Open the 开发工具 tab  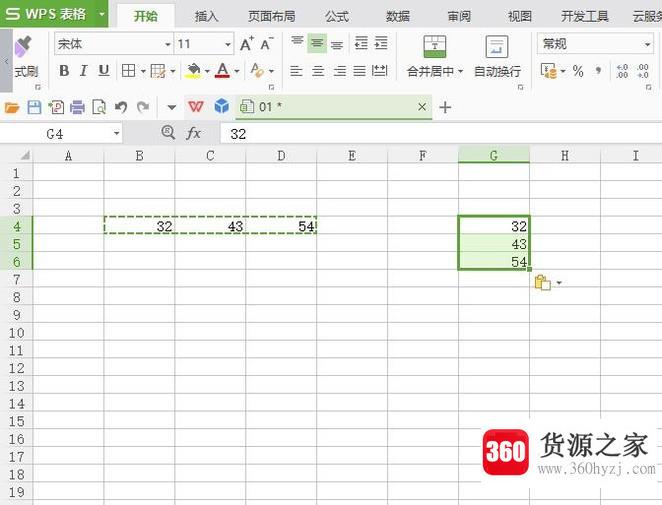pos(585,16)
